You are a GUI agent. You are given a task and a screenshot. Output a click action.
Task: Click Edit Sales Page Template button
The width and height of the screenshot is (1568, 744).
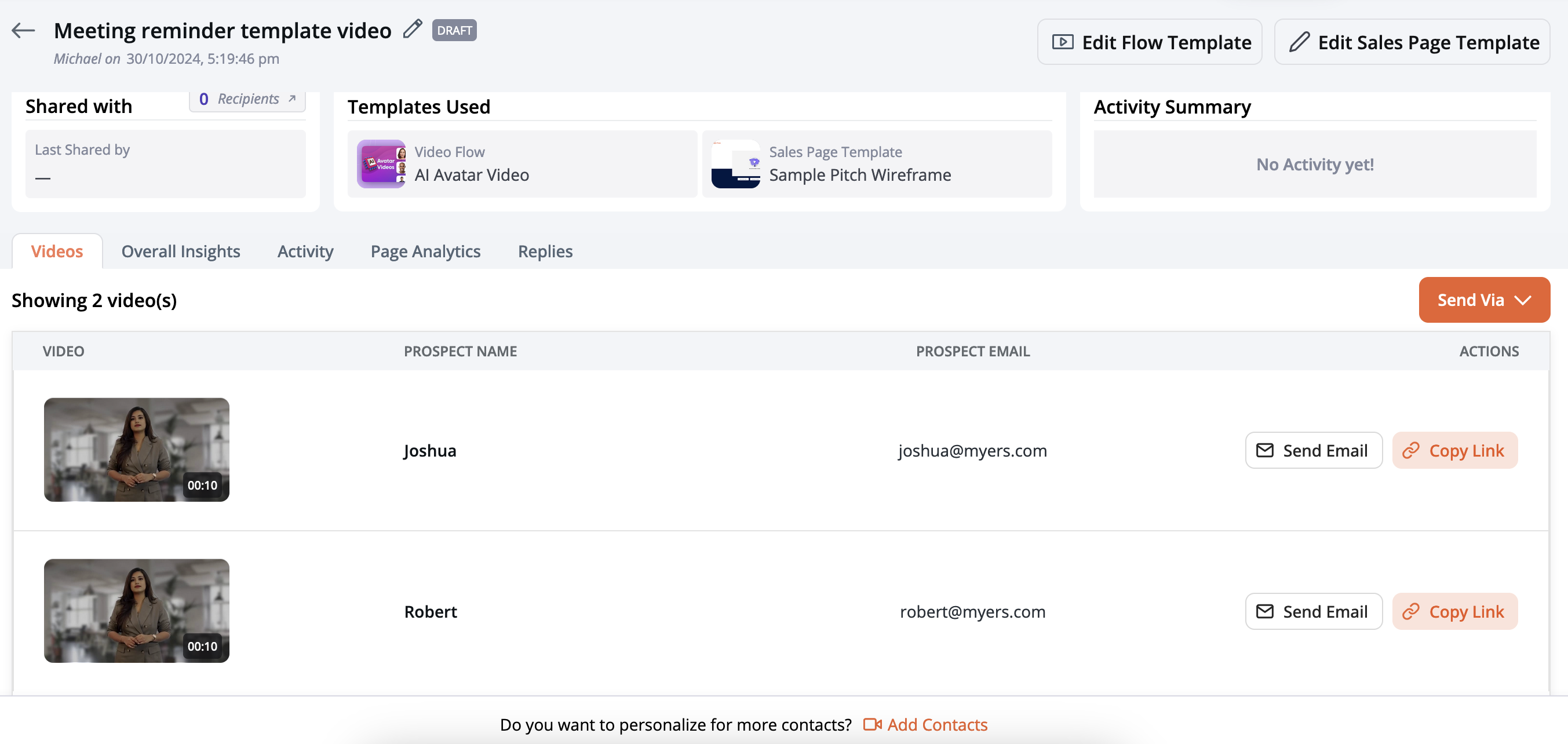(1412, 42)
